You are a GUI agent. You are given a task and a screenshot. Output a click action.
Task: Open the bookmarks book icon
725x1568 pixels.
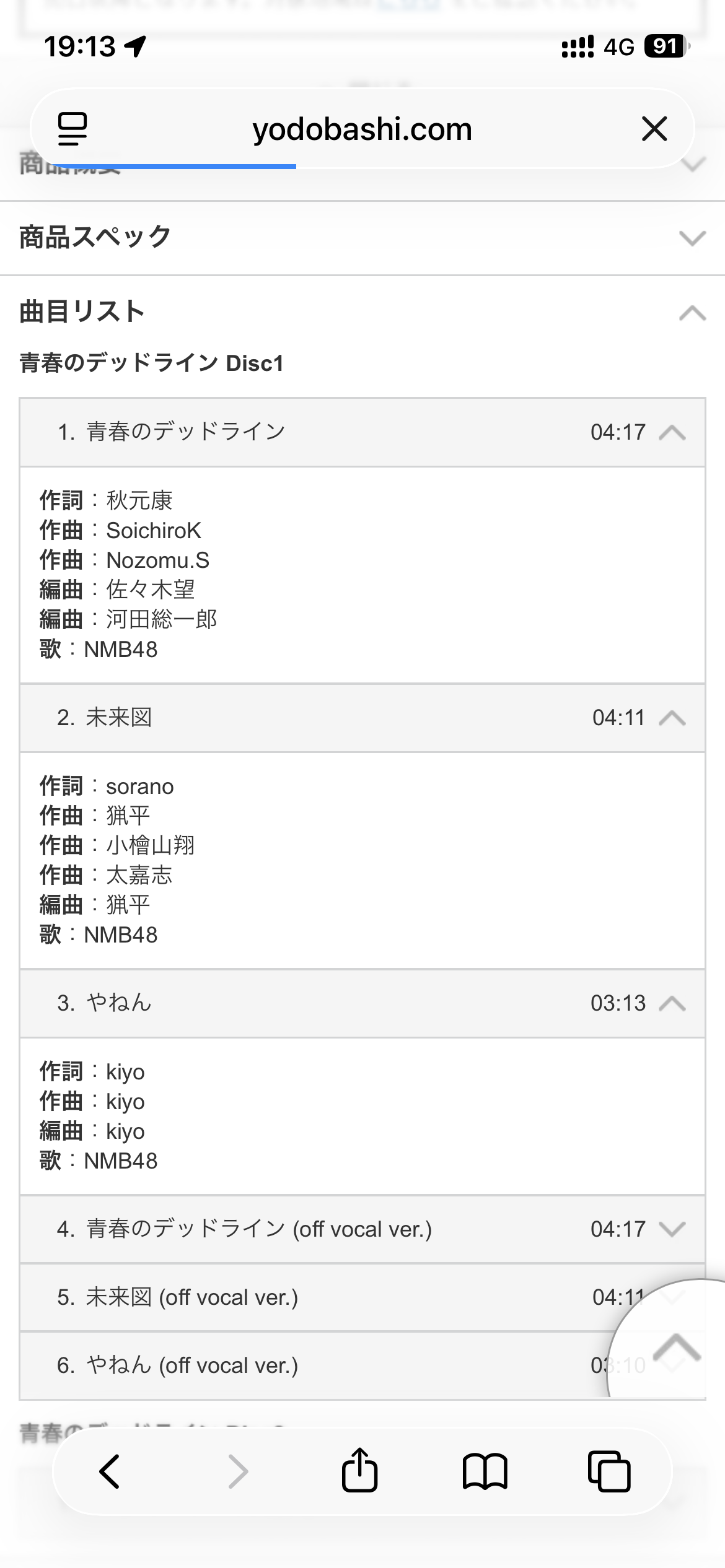(485, 1471)
